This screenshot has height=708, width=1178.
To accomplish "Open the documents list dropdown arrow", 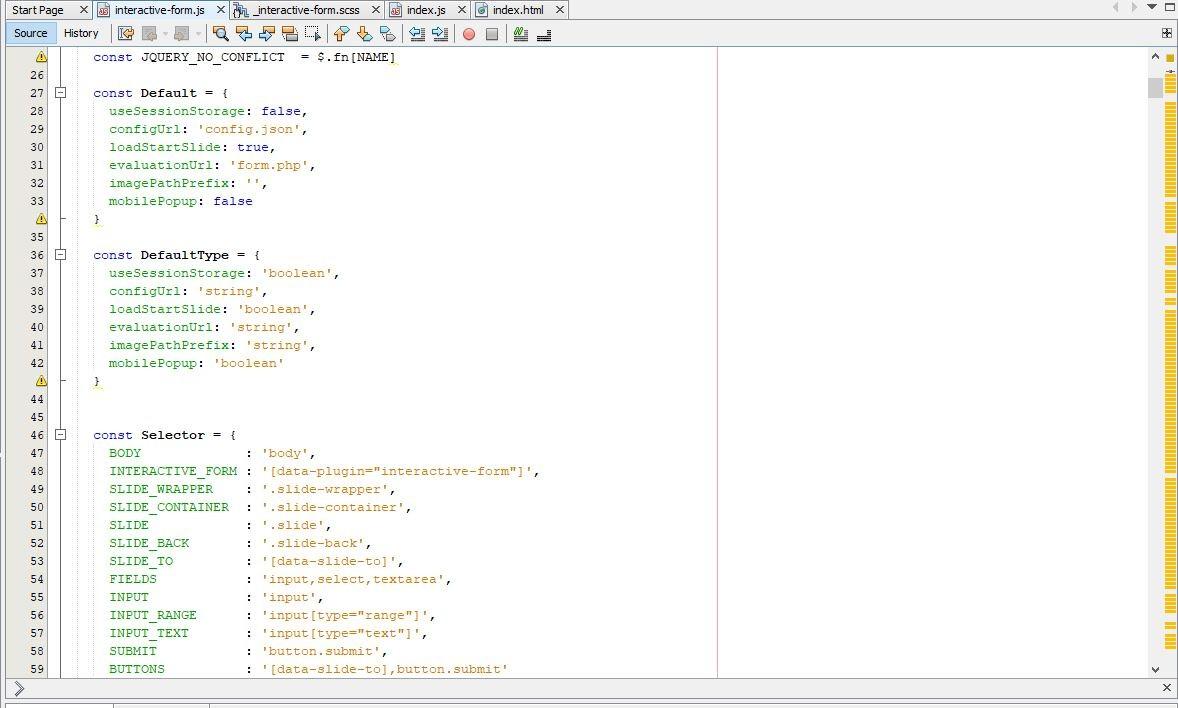I will click(x=1152, y=8).
